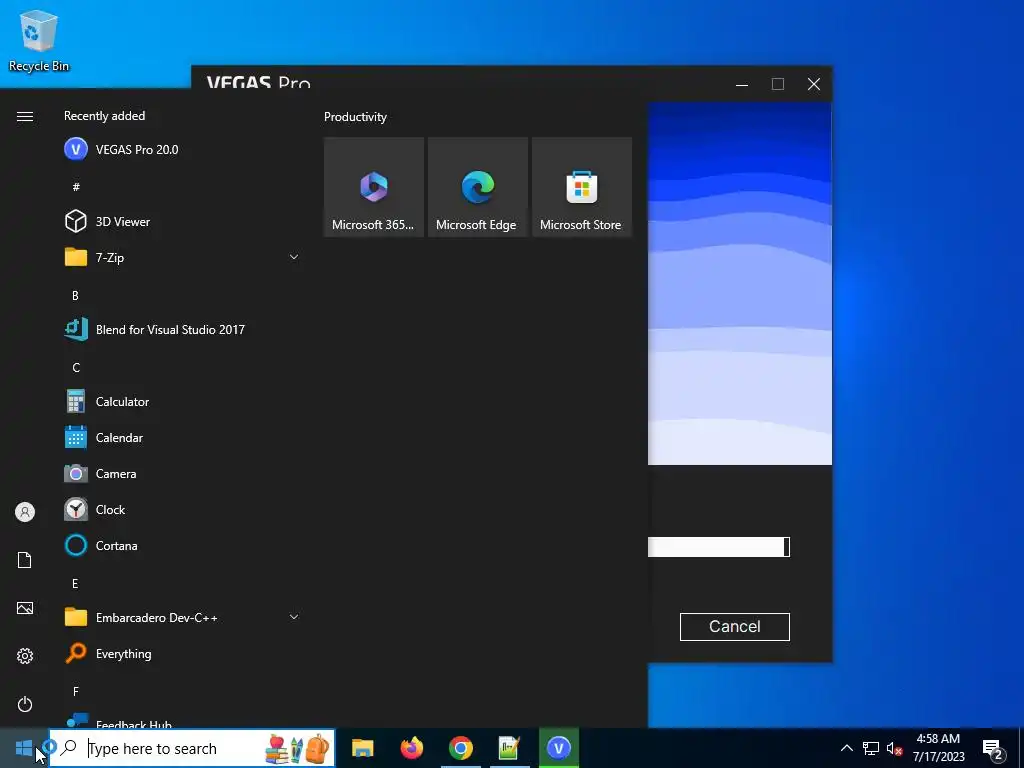This screenshot has height=768, width=1024.
Task: Click the F letter group header
Action: coord(76,691)
